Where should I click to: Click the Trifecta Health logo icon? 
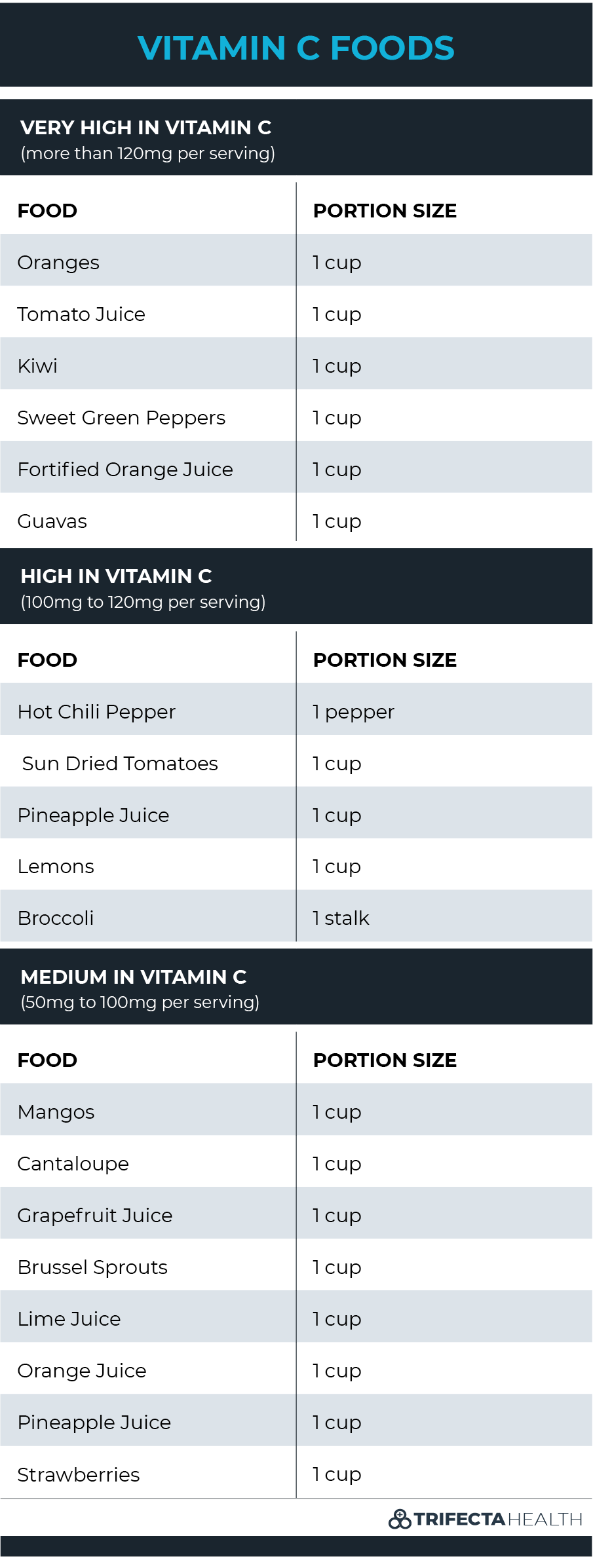coord(400,1518)
